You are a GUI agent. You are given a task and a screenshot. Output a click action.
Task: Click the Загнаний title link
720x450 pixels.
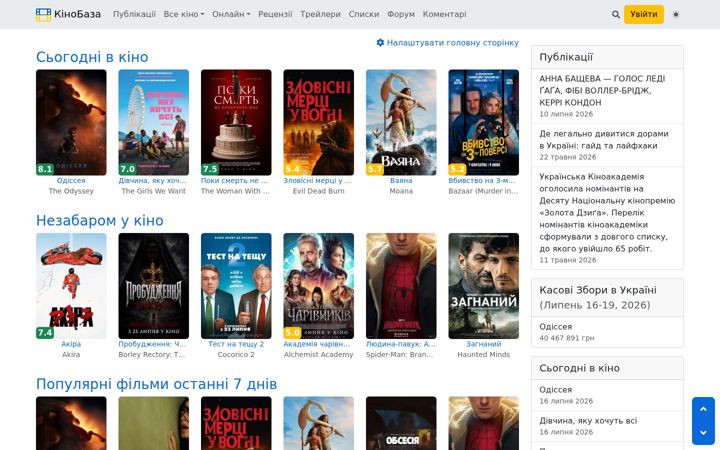484,344
